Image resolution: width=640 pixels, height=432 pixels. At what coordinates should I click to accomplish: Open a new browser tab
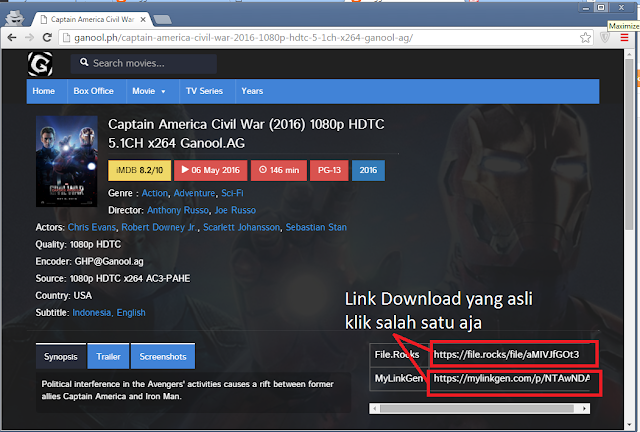(x=163, y=19)
